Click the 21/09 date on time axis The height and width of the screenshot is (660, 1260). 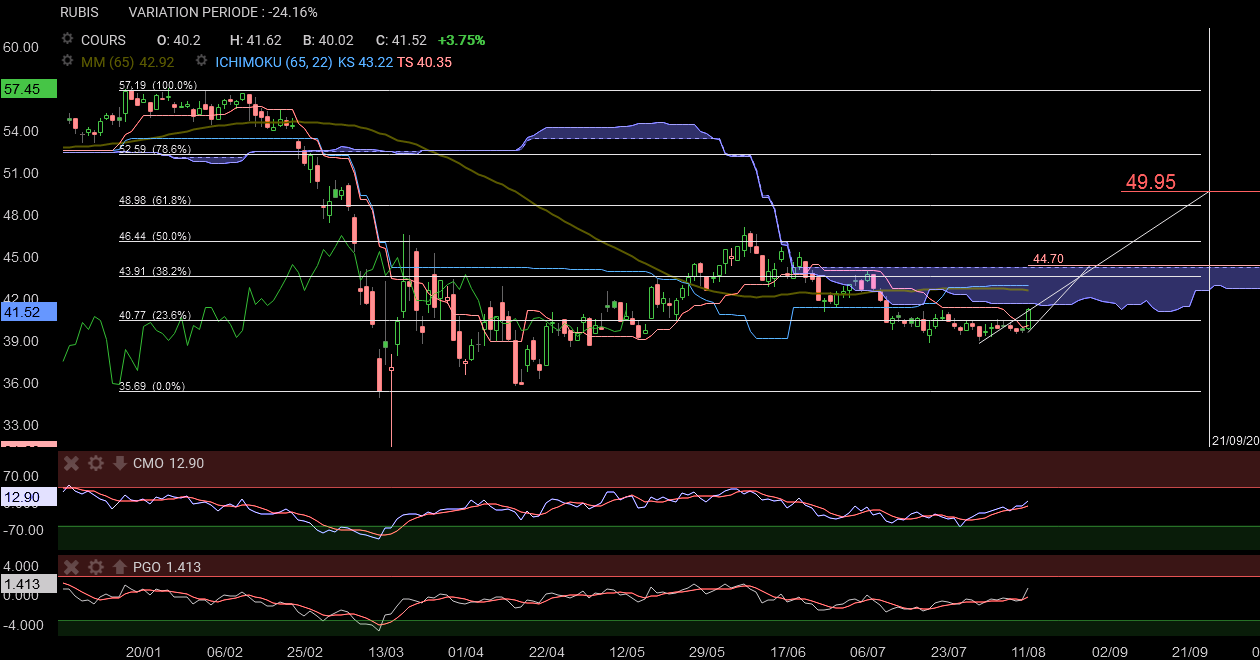[x=1190, y=651]
